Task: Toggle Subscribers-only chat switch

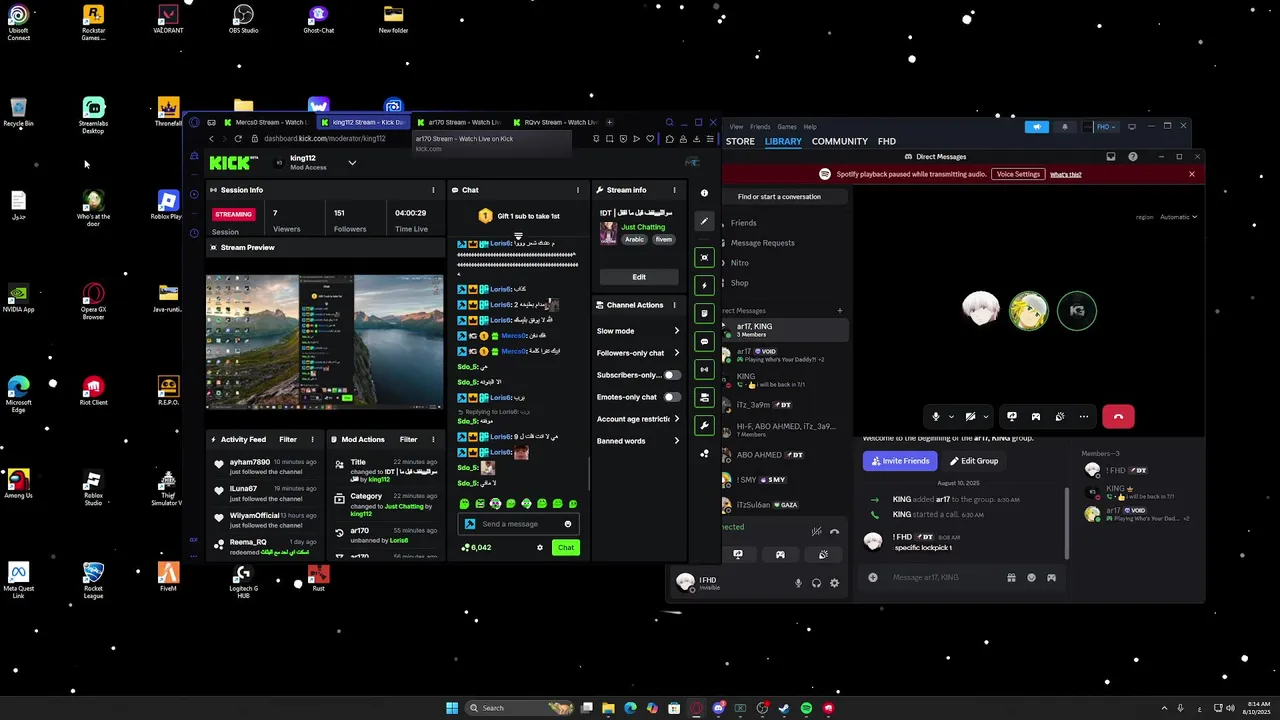Action: 671,375
